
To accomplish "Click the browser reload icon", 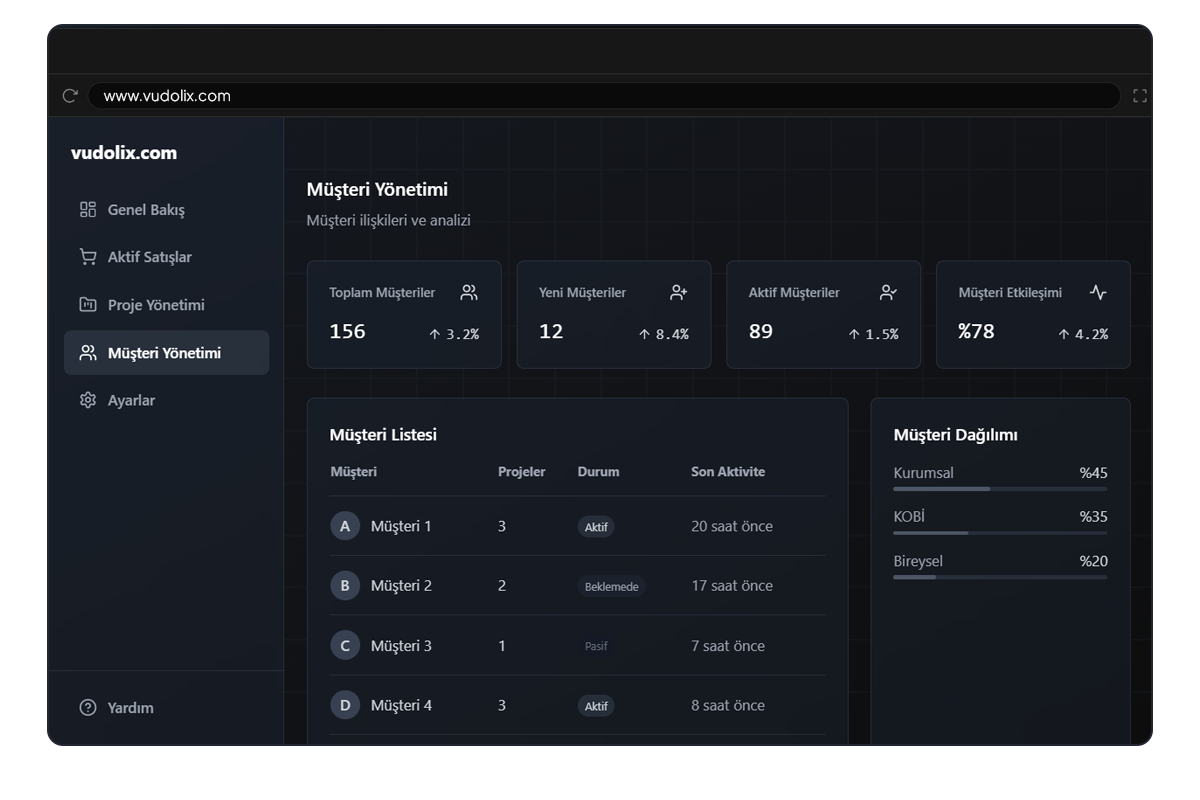I will point(70,96).
